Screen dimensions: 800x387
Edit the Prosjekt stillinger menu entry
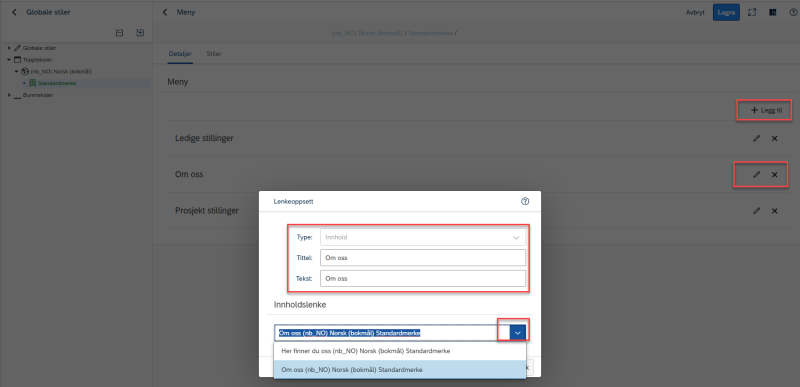[x=757, y=211]
